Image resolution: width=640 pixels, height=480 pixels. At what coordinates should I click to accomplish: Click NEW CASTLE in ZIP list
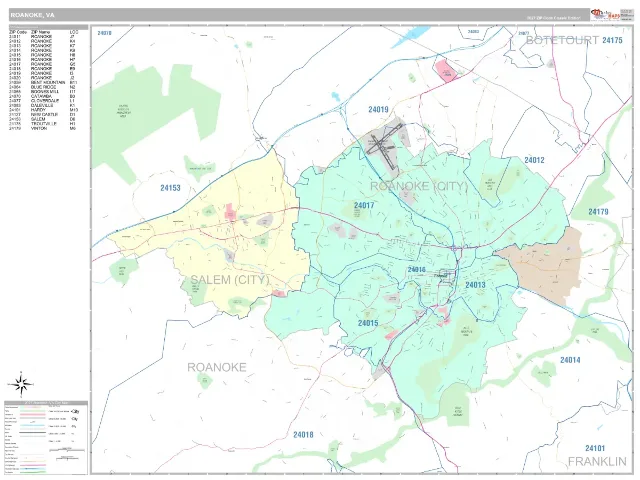coord(44,115)
